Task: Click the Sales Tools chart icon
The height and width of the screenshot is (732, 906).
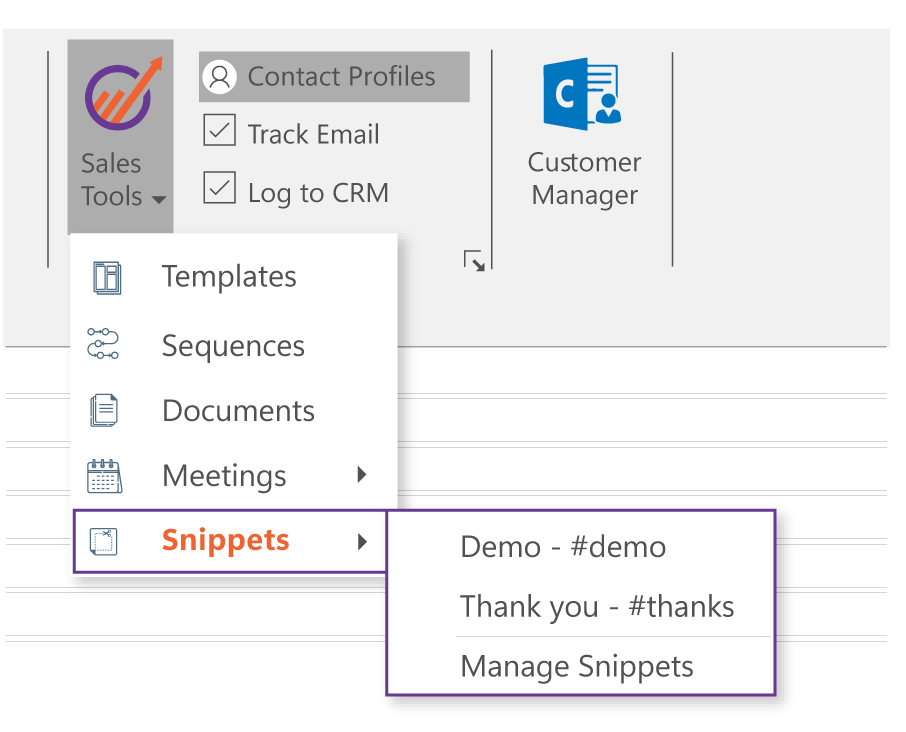Action: coord(120,96)
